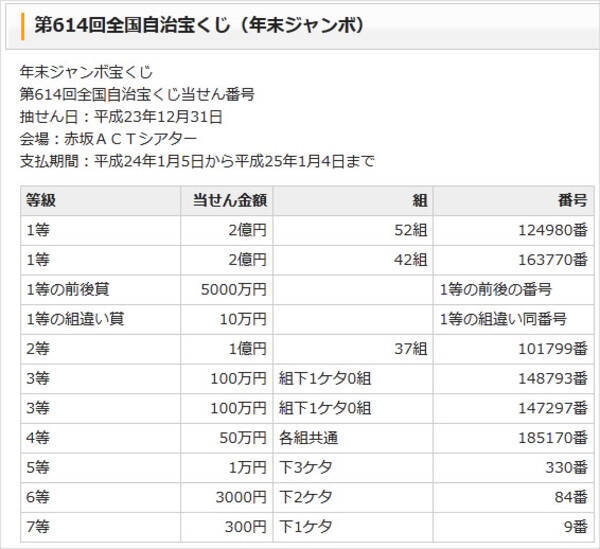Click the orange accent bar beside the heading
Screen dimensions: 600x549
point(22,26)
